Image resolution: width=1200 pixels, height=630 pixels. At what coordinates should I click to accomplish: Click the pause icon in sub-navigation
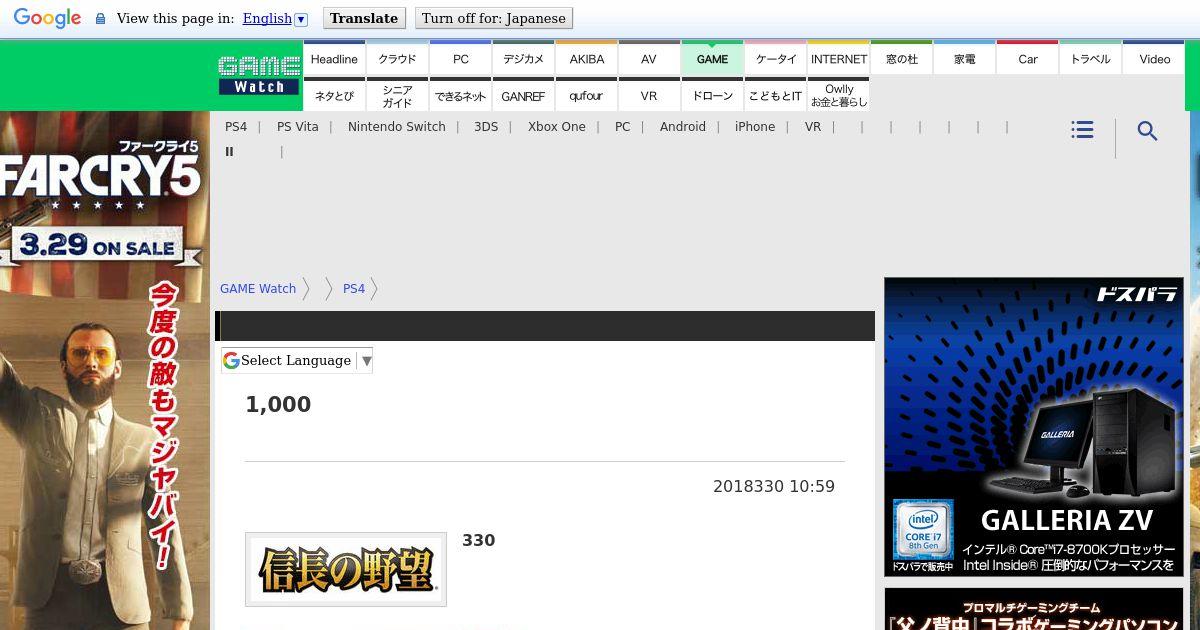click(229, 152)
